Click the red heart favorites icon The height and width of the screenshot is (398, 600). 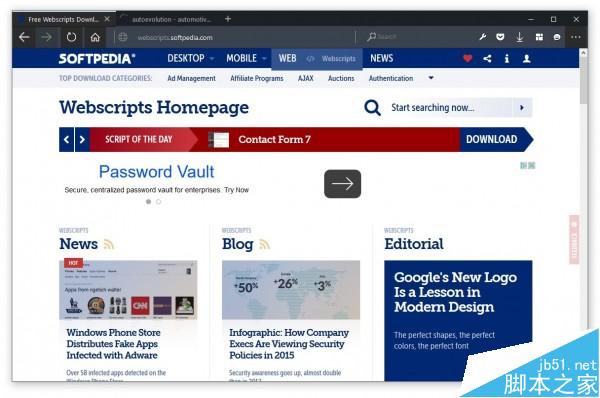click(x=468, y=59)
